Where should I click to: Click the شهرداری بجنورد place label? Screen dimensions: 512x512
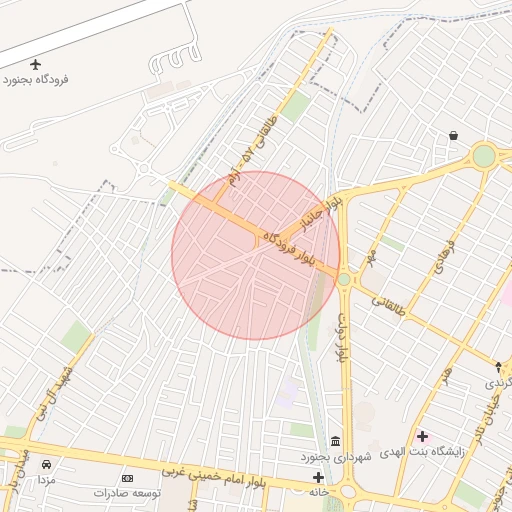336,457
